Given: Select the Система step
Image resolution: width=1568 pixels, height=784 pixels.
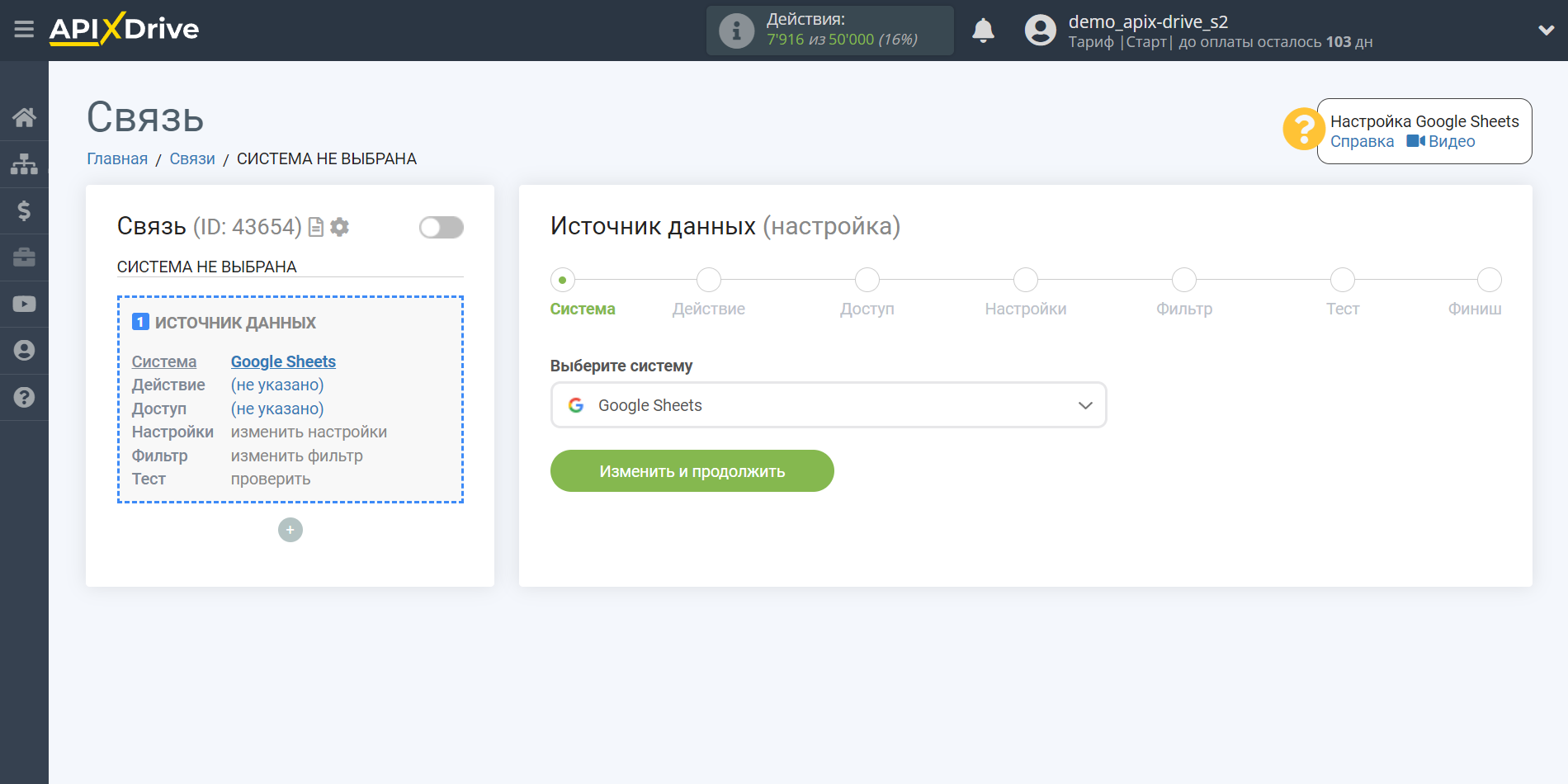Looking at the screenshot, I should tap(563, 280).
